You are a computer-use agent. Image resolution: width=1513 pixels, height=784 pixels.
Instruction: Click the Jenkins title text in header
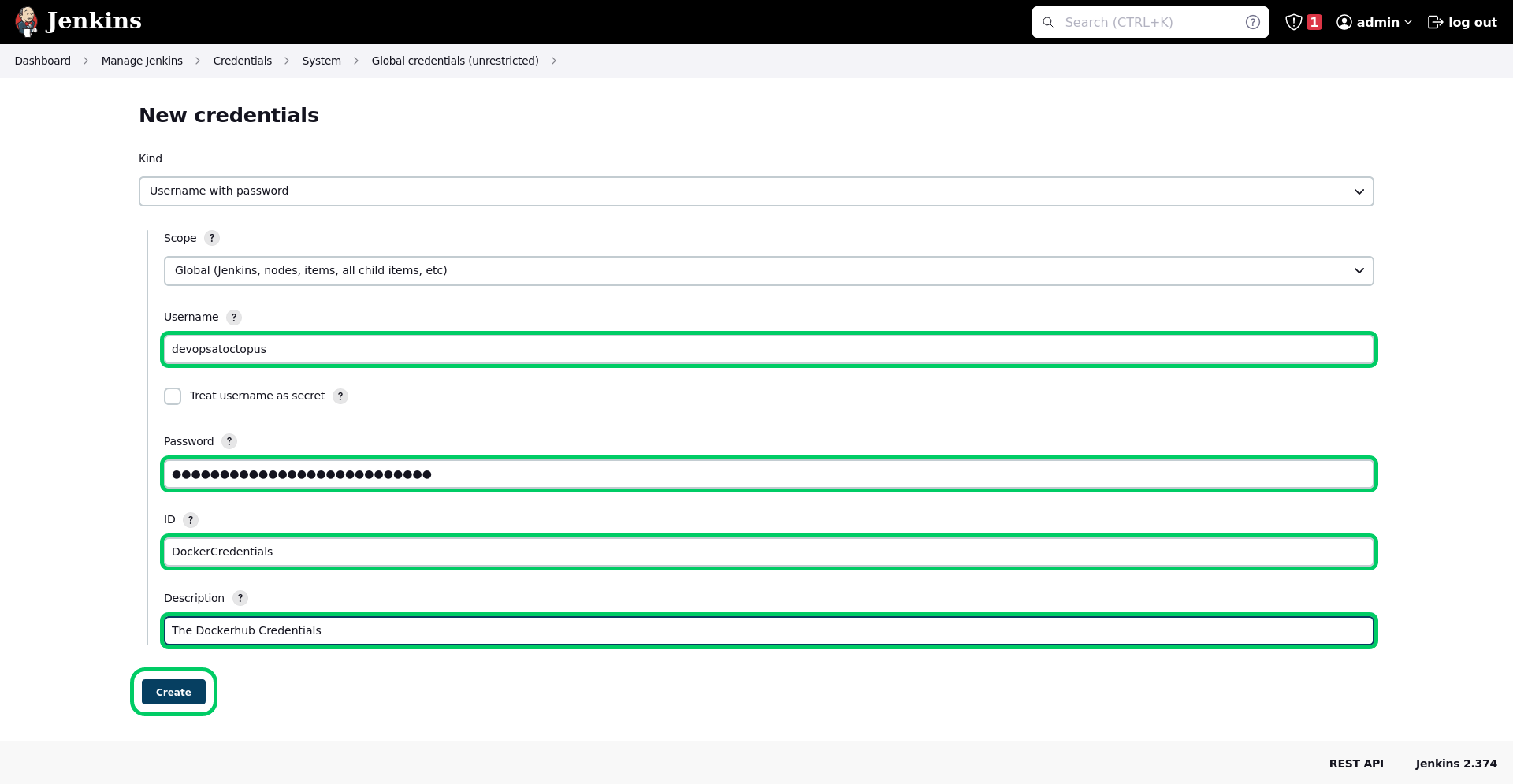pos(94,21)
